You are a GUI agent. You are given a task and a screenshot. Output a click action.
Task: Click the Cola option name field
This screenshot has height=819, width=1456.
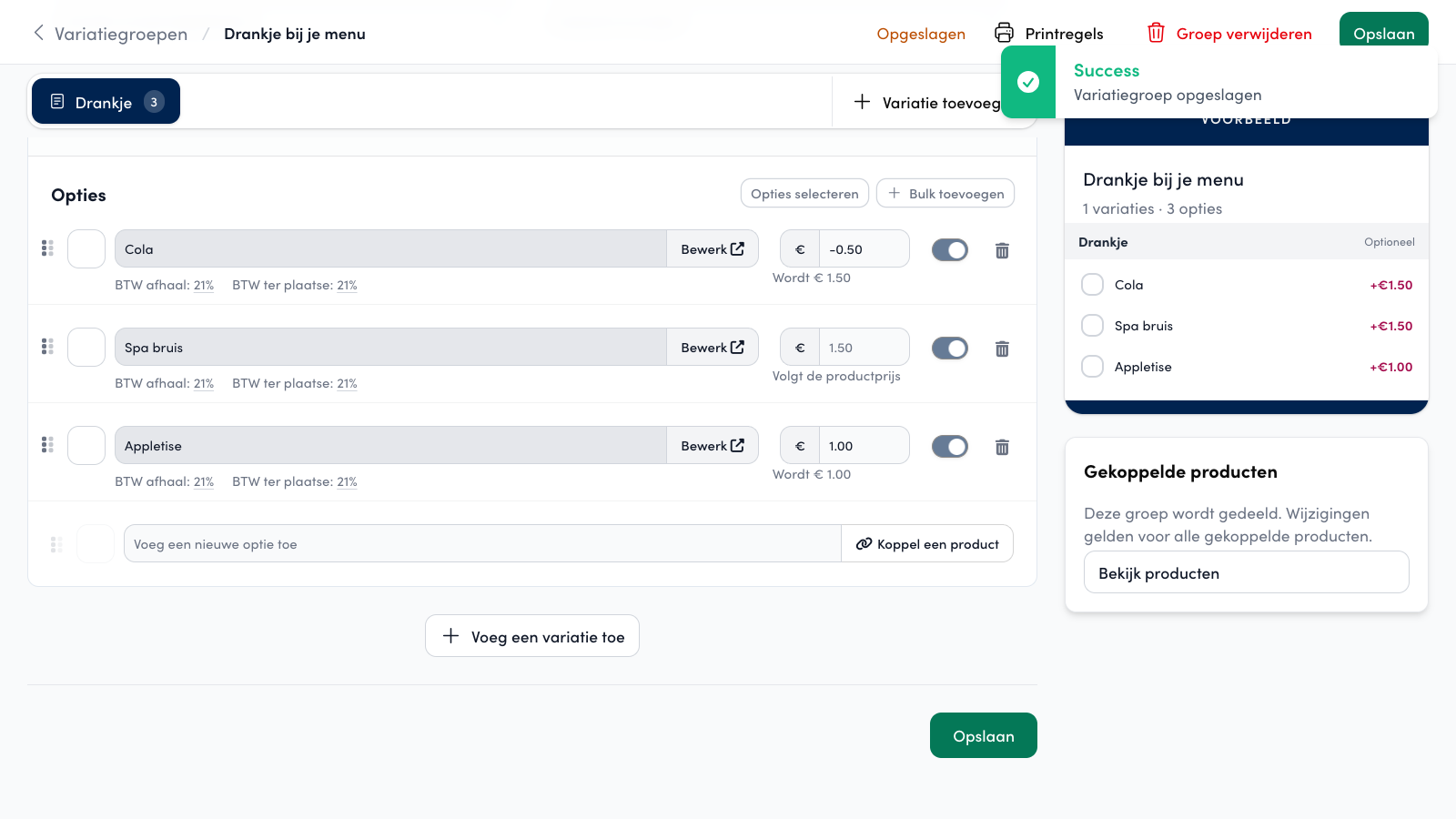[x=390, y=248]
